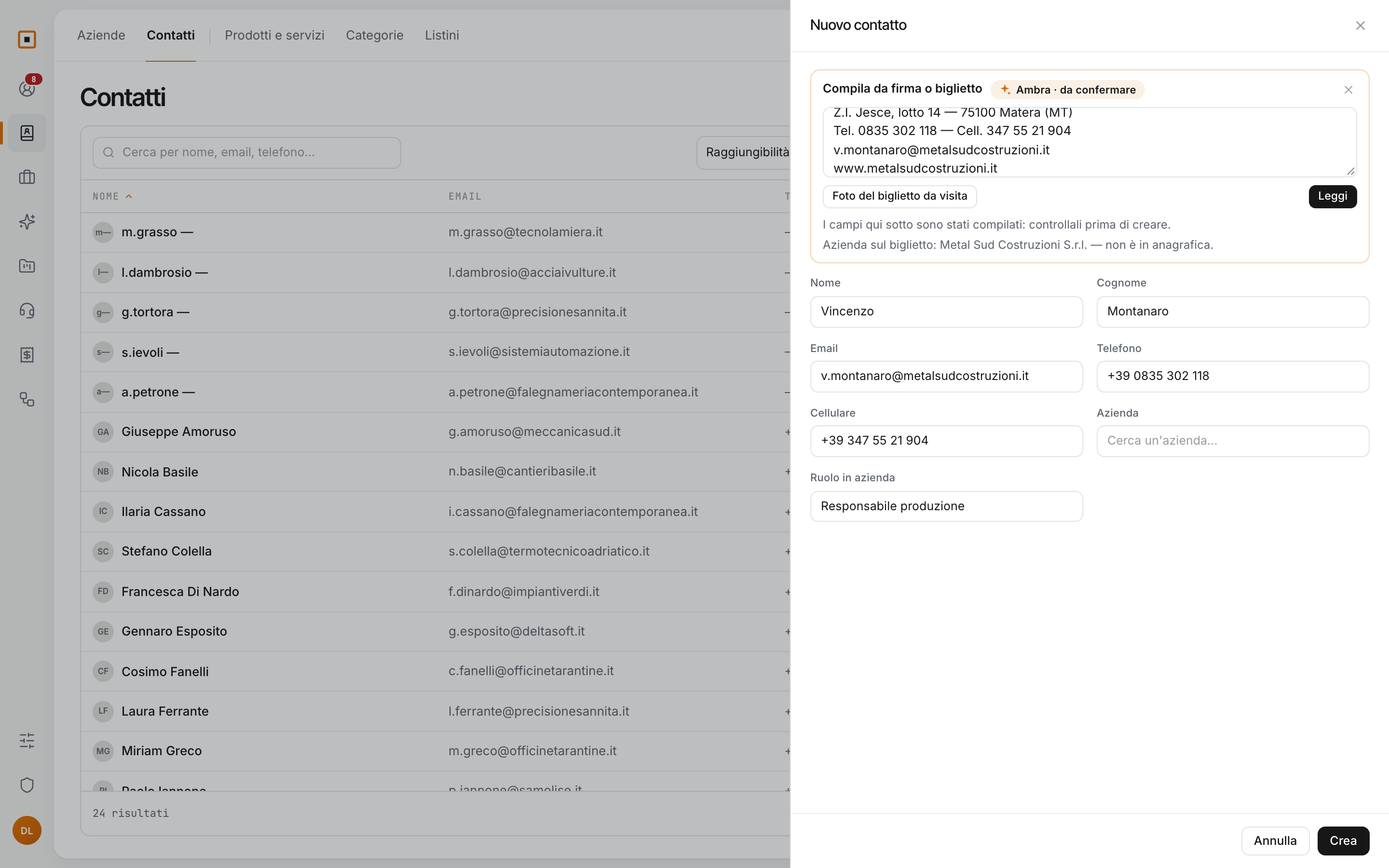
Task: Select the contacts address book sidebar icon
Action: coord(27,133)
